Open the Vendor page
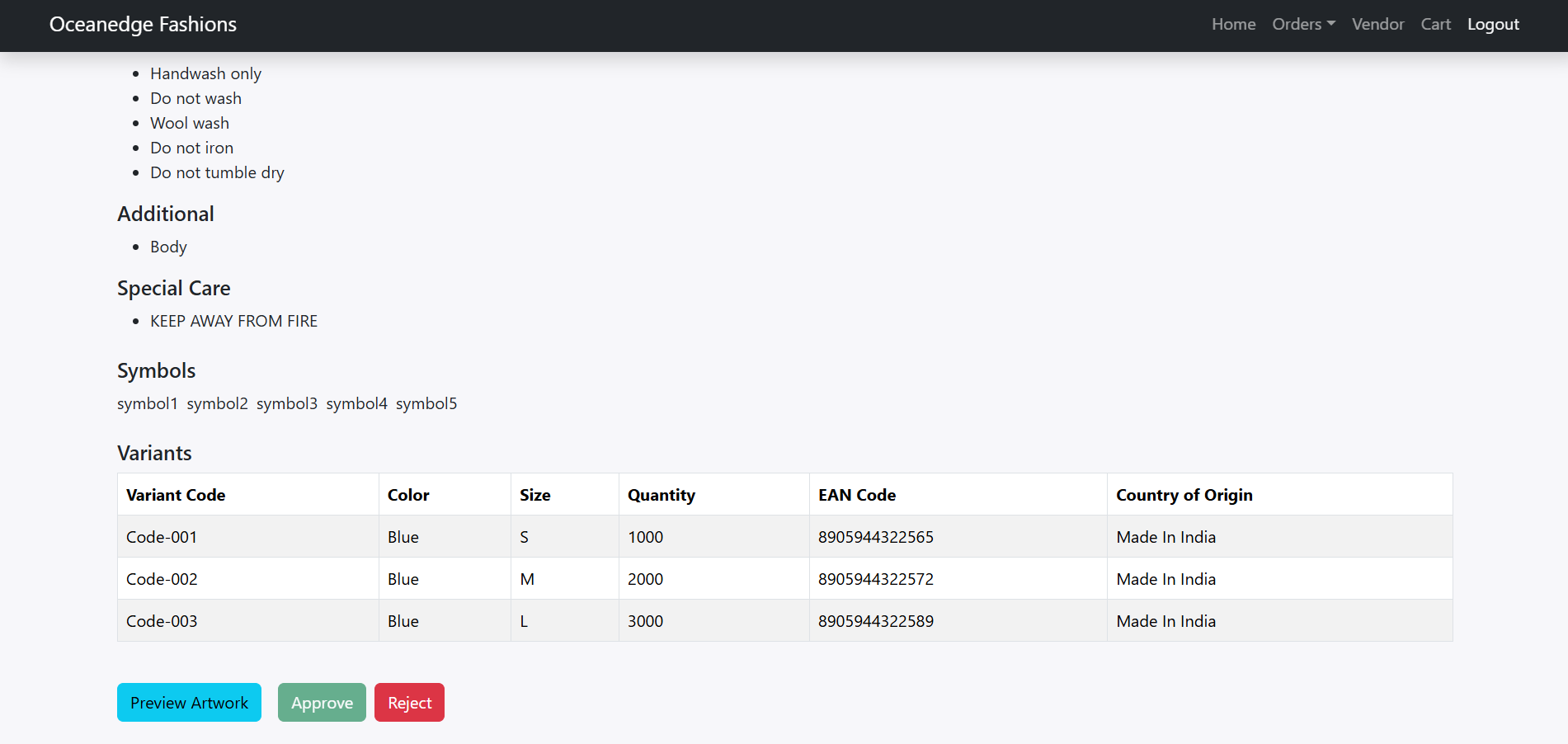The height and width of the screenshot is (744, 1568). [x=1377, y=25]
